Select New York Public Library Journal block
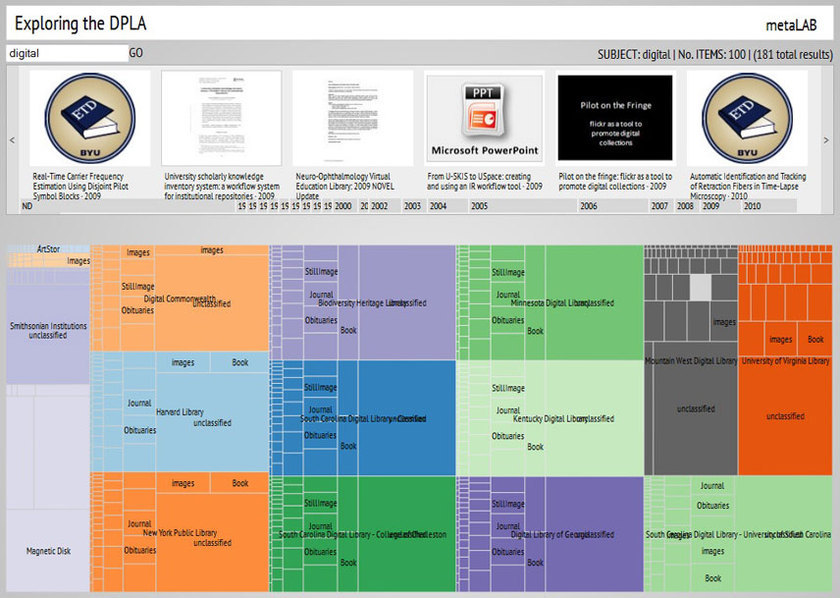This screenshot has height=598, width=840. (139, 524)
